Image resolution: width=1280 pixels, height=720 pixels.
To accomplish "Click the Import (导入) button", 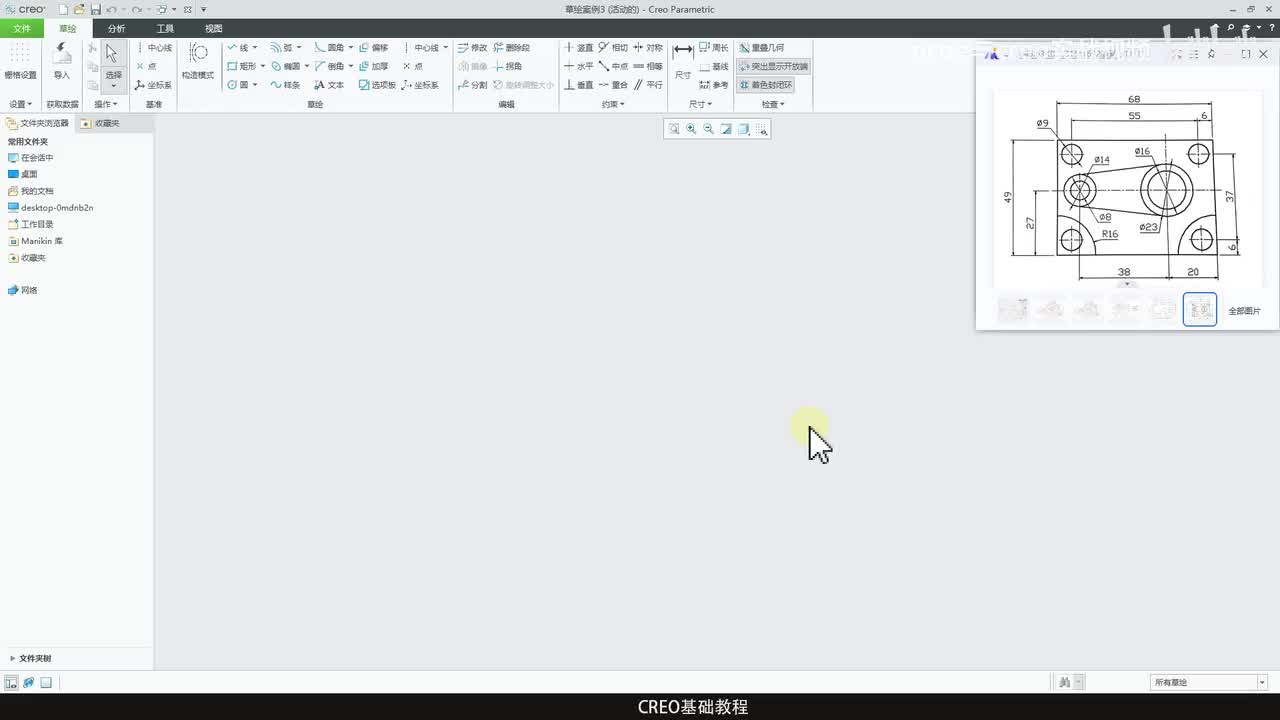I will click(62, 60).
